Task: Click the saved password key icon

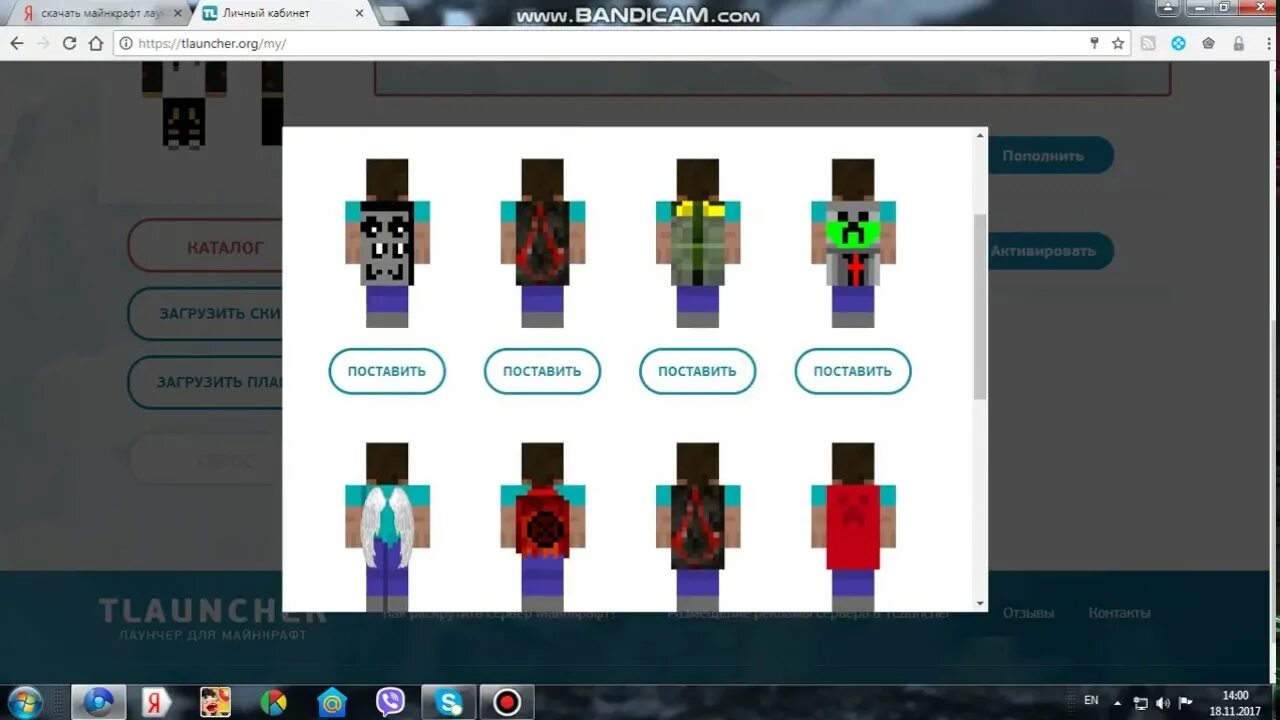Action: coord(1094,44)
